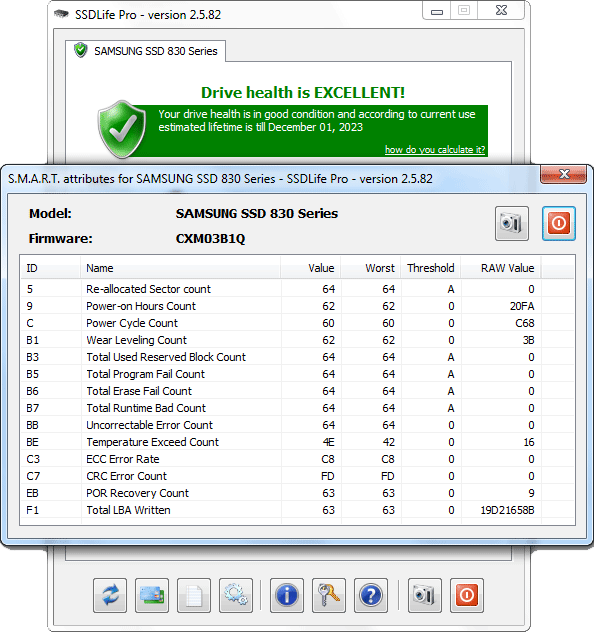Minimize the SSDLife Pro main window

(x=437, y=10)
